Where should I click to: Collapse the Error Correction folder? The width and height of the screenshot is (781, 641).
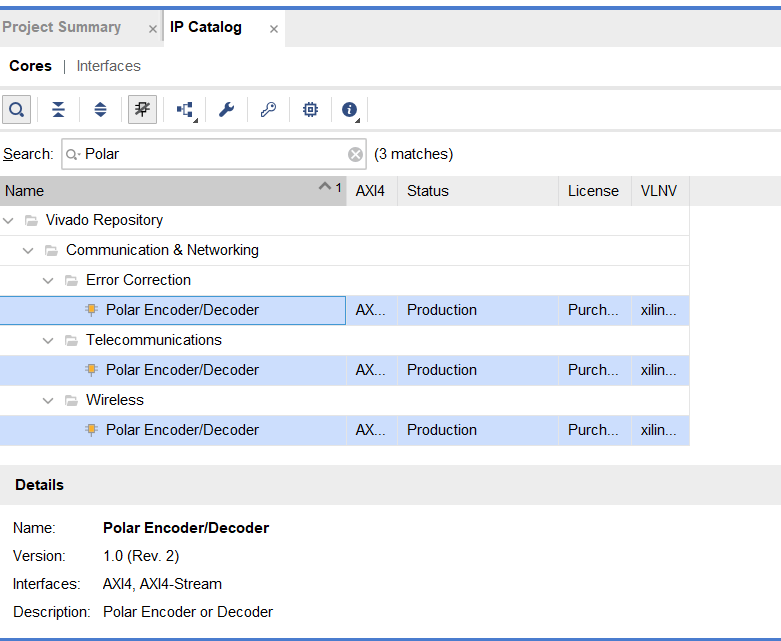point(48,280)
